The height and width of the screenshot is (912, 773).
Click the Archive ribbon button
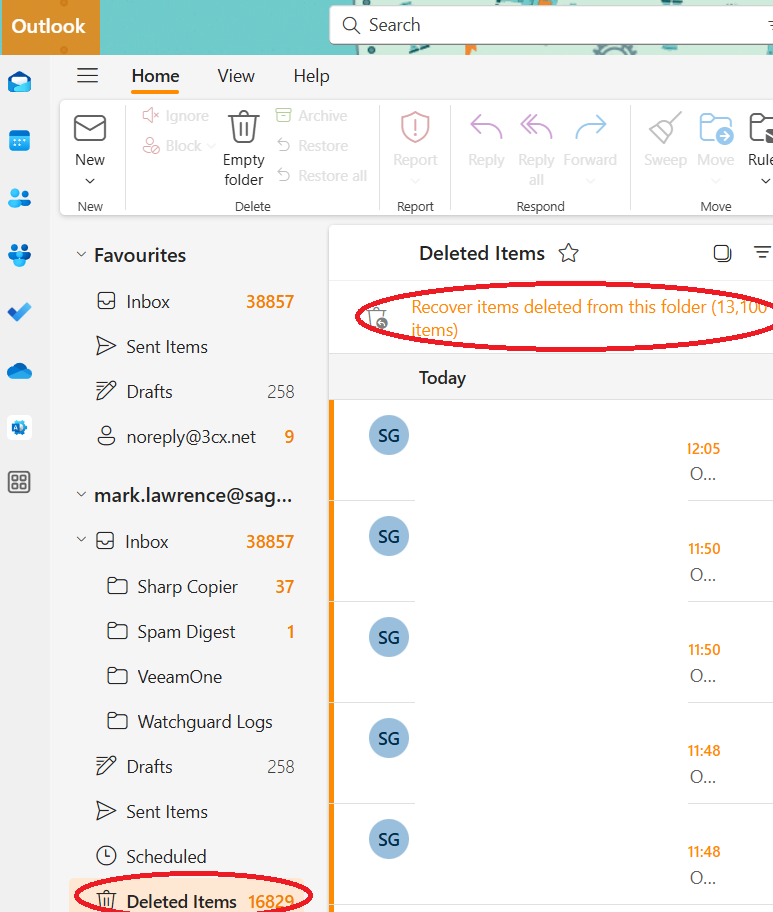pos(311,115)
